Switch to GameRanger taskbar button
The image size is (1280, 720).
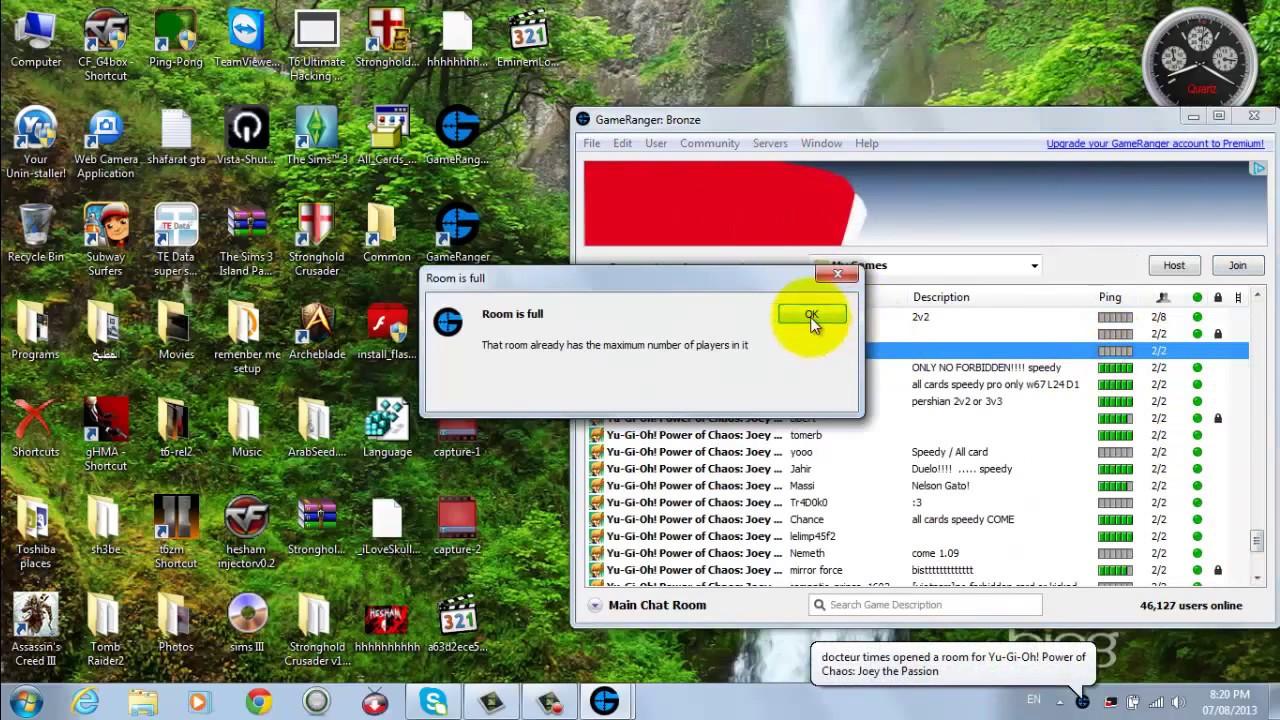point(605,701)
